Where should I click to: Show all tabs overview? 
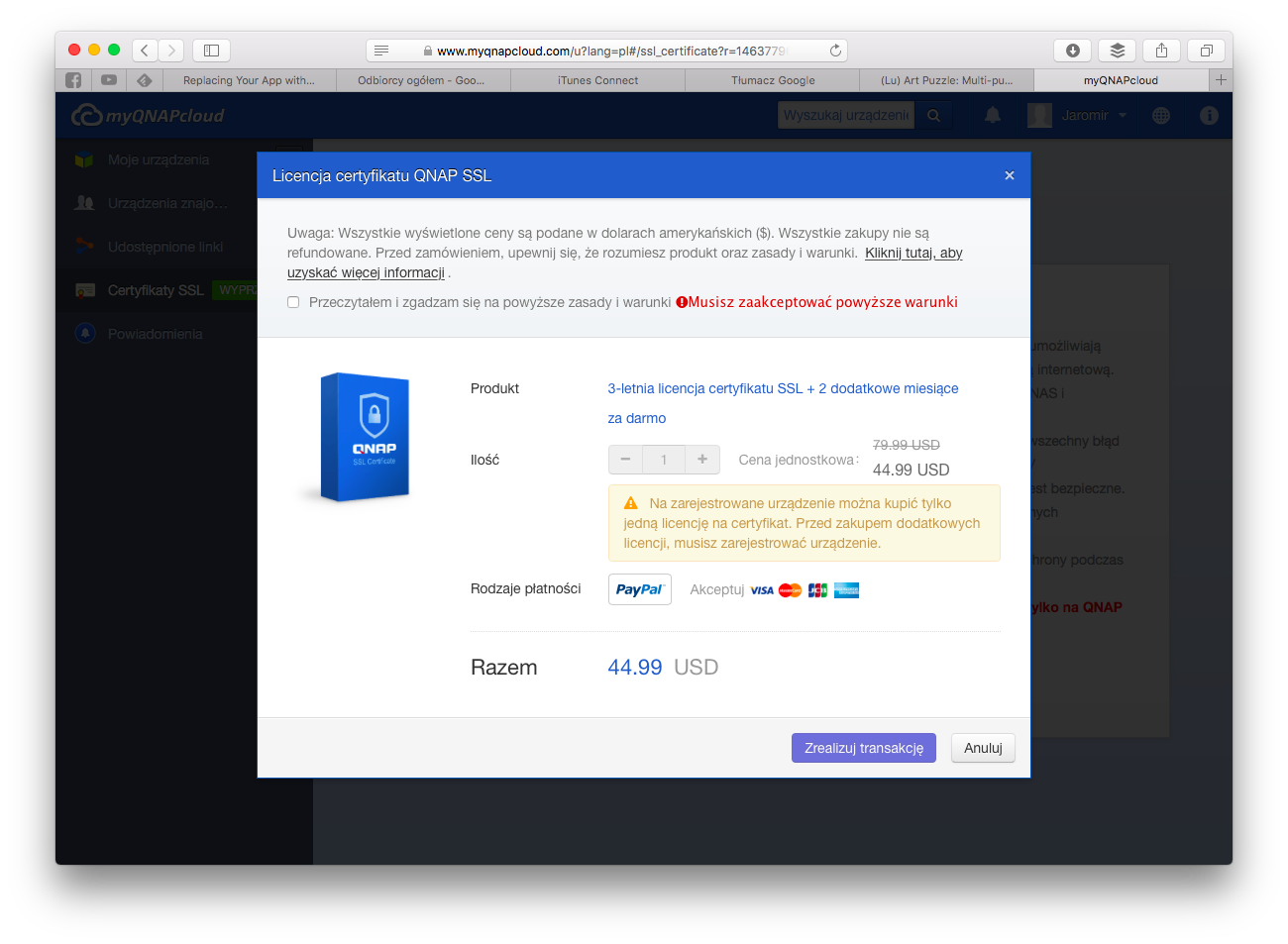[1206, 50]
